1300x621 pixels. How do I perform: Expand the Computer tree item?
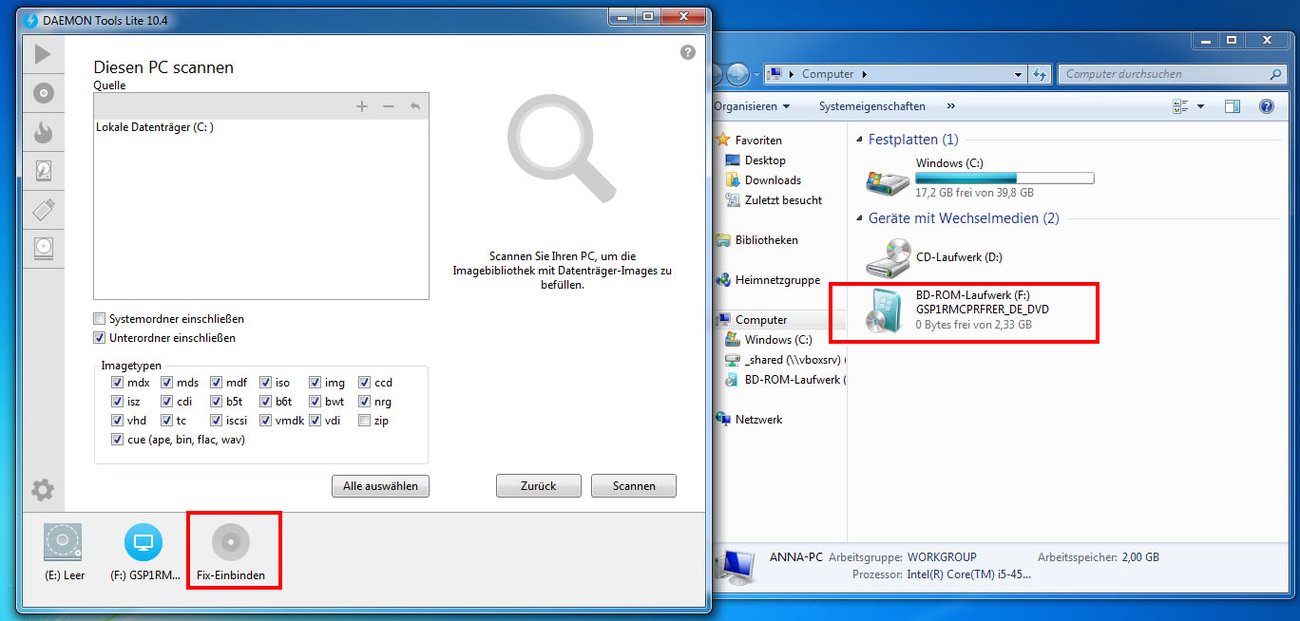pos(716,319)
